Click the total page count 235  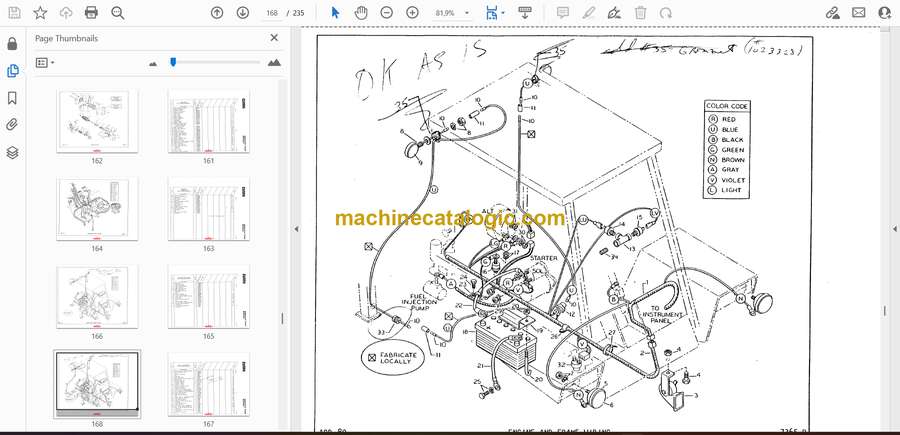pos(298,13)
